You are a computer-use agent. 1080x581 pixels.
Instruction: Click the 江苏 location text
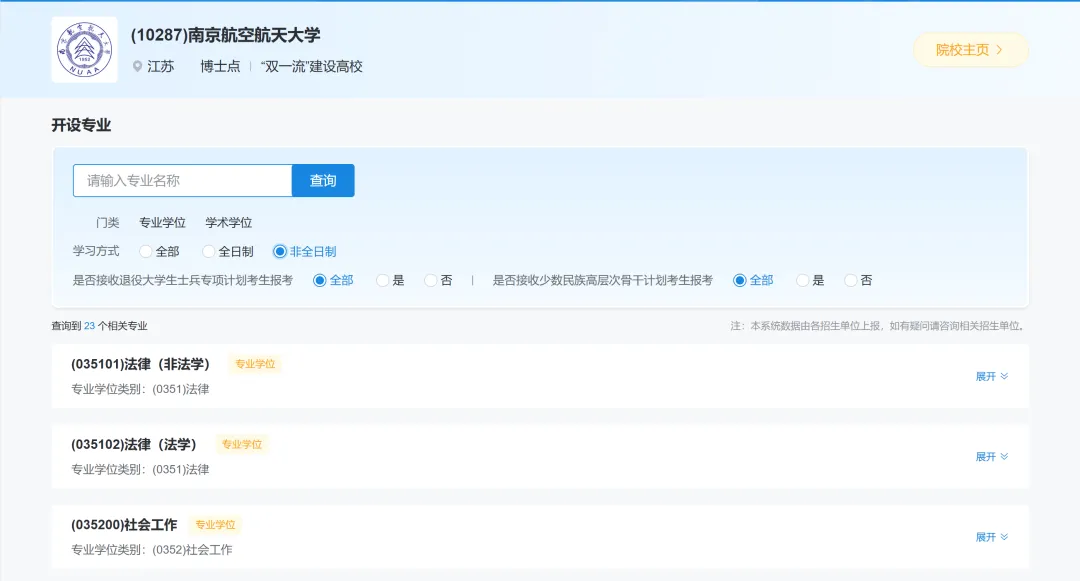coord(160,67)
